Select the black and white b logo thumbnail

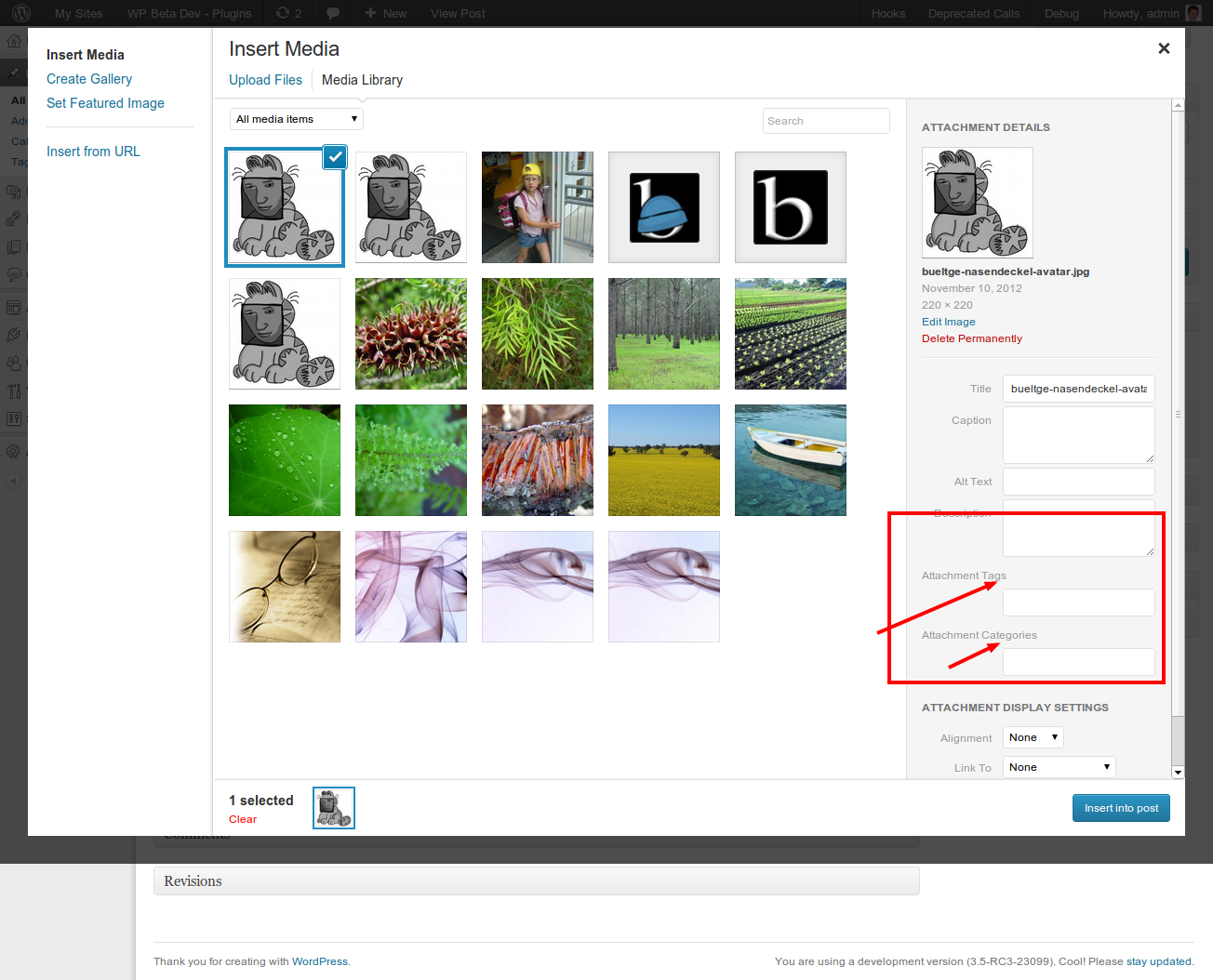(791, 207)
